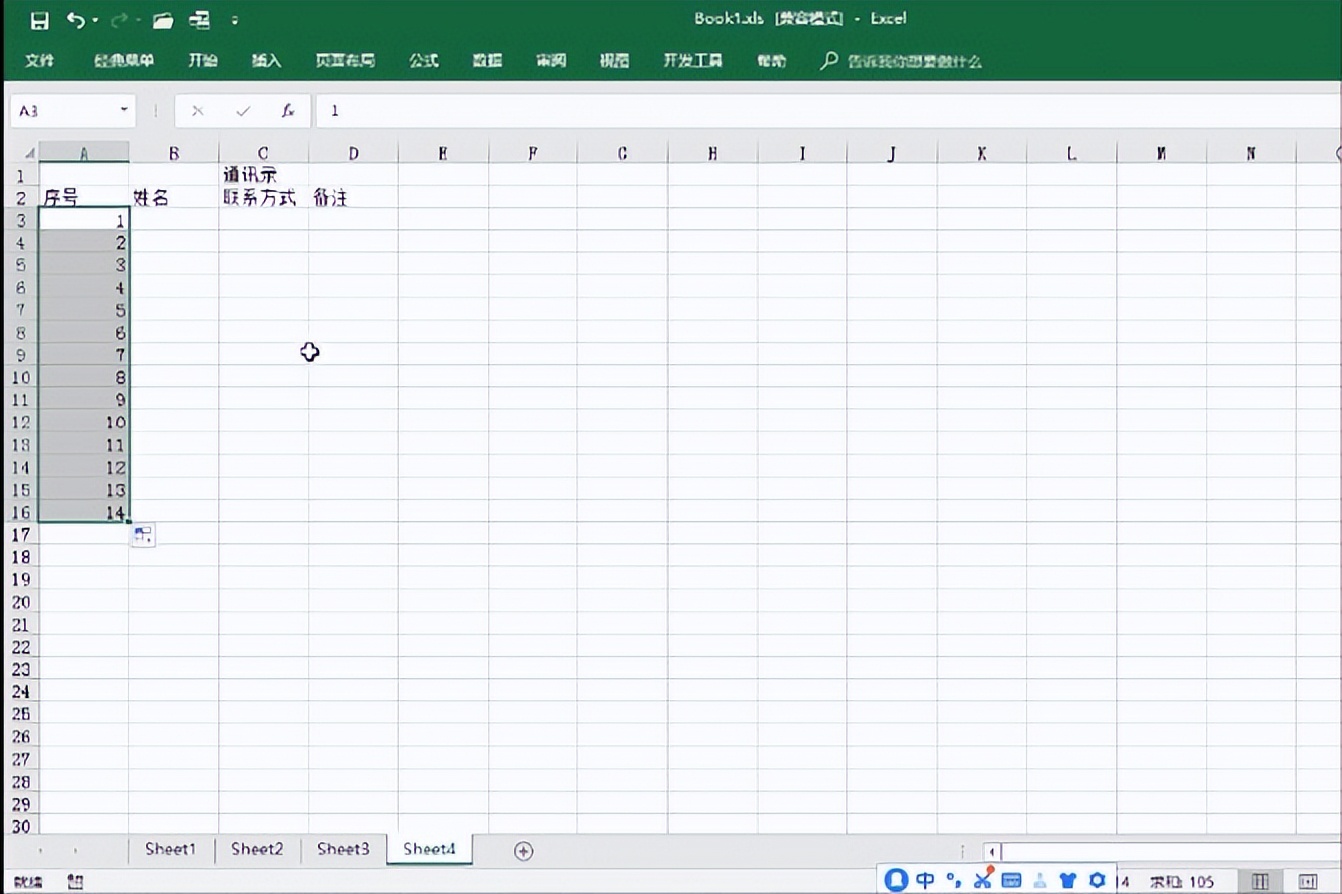Click the greyed Redo arrow icon
This screenshot has width=1342, height=894.
click(119, 20)
